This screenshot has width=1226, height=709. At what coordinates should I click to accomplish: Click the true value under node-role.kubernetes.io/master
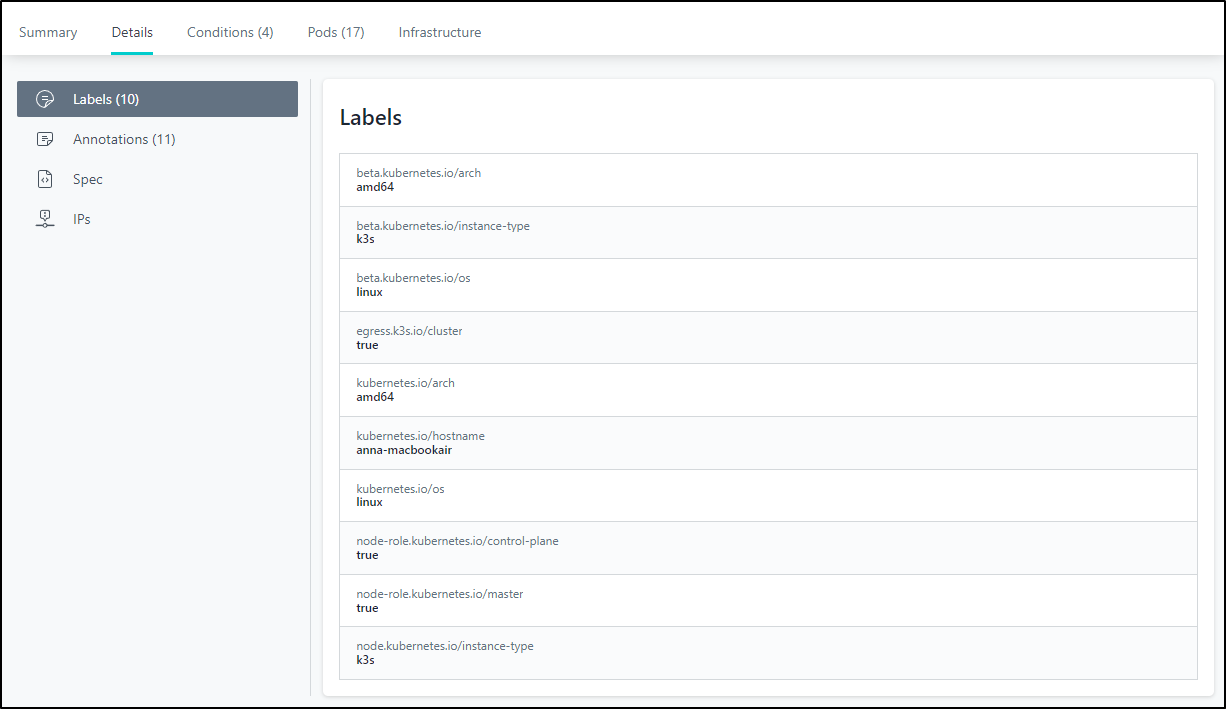[367, 608]
